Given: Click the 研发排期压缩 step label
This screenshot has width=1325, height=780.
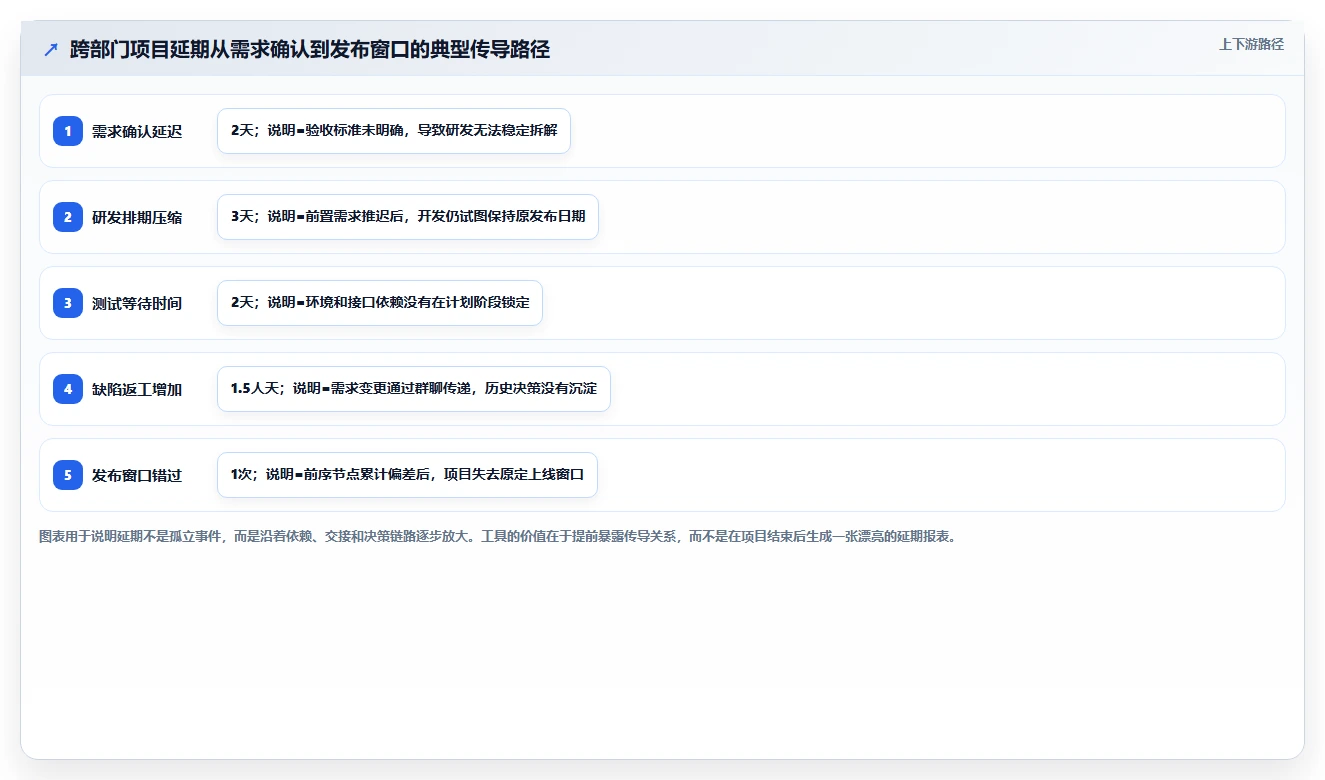Looking at the screenshot, I should [137, 217].
